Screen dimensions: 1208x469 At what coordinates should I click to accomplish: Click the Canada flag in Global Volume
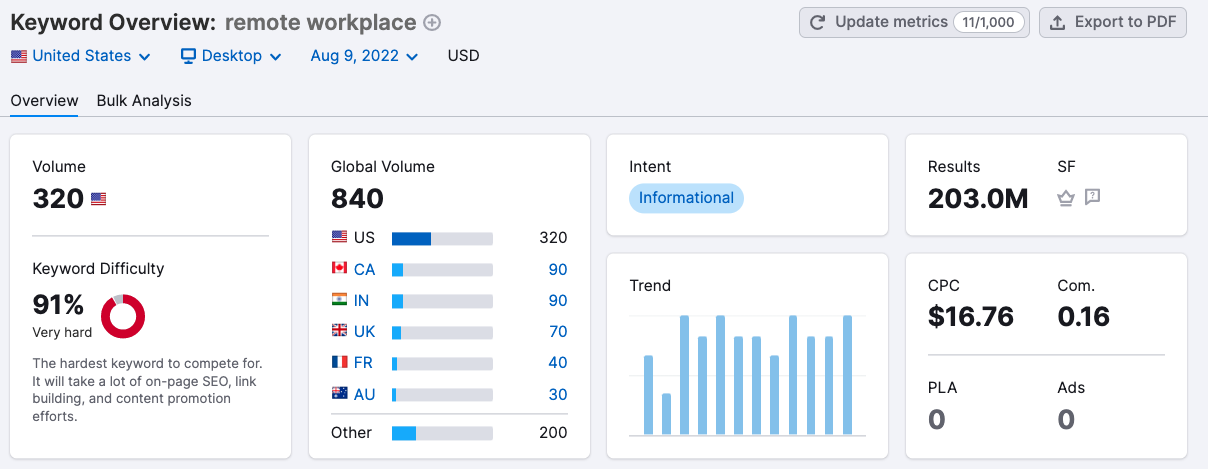[x=340, y=269]
